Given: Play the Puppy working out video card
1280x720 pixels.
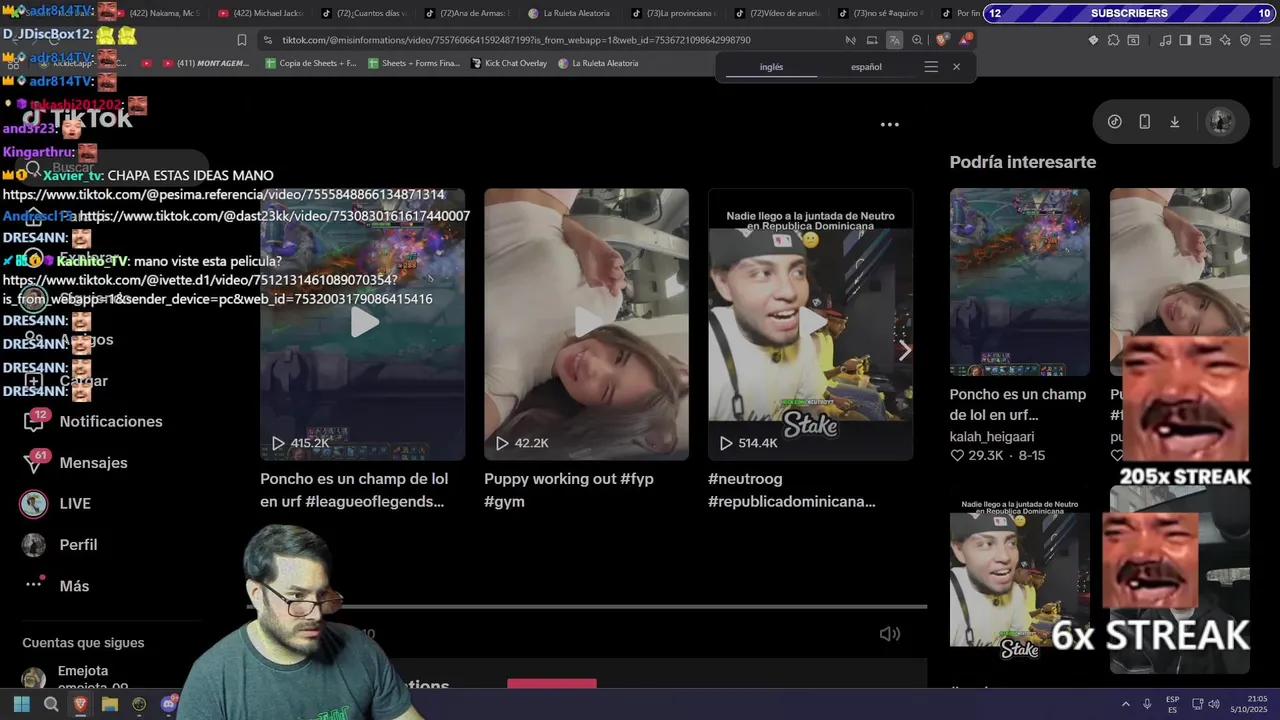Looking at the screenshot, I should [587, 324].
